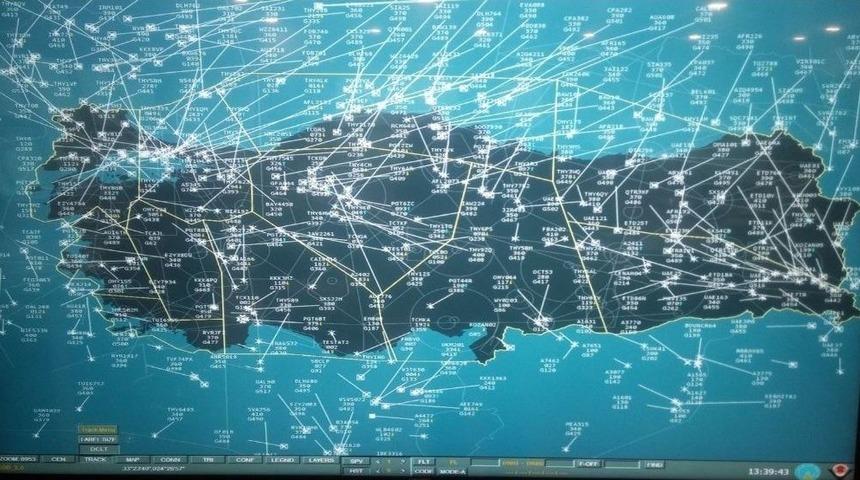Open the MAP menu in toolbar
The image size is (860, 480).
[x=132, y=459]
